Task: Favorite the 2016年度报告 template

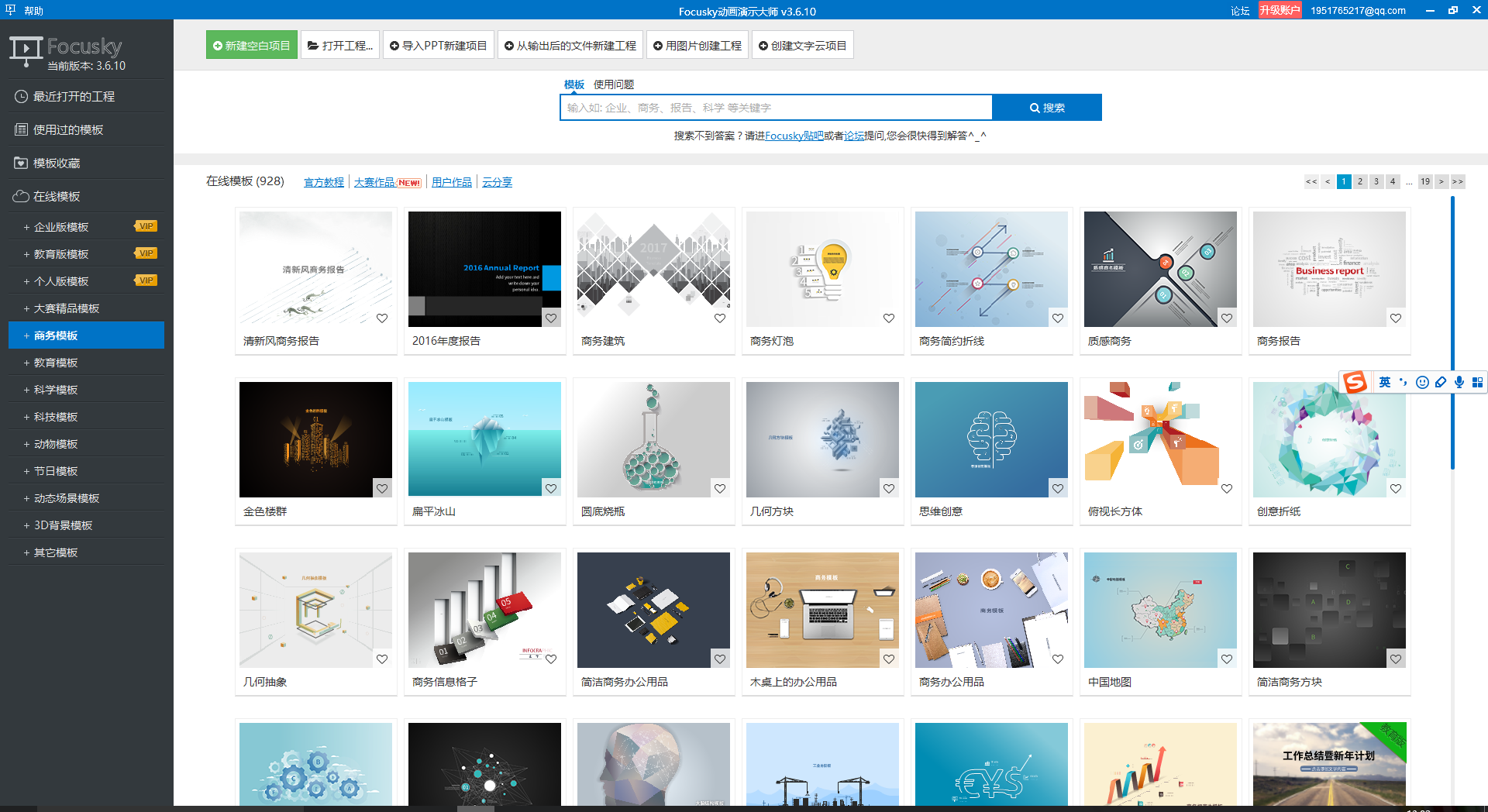Action: tap(551, 318)
